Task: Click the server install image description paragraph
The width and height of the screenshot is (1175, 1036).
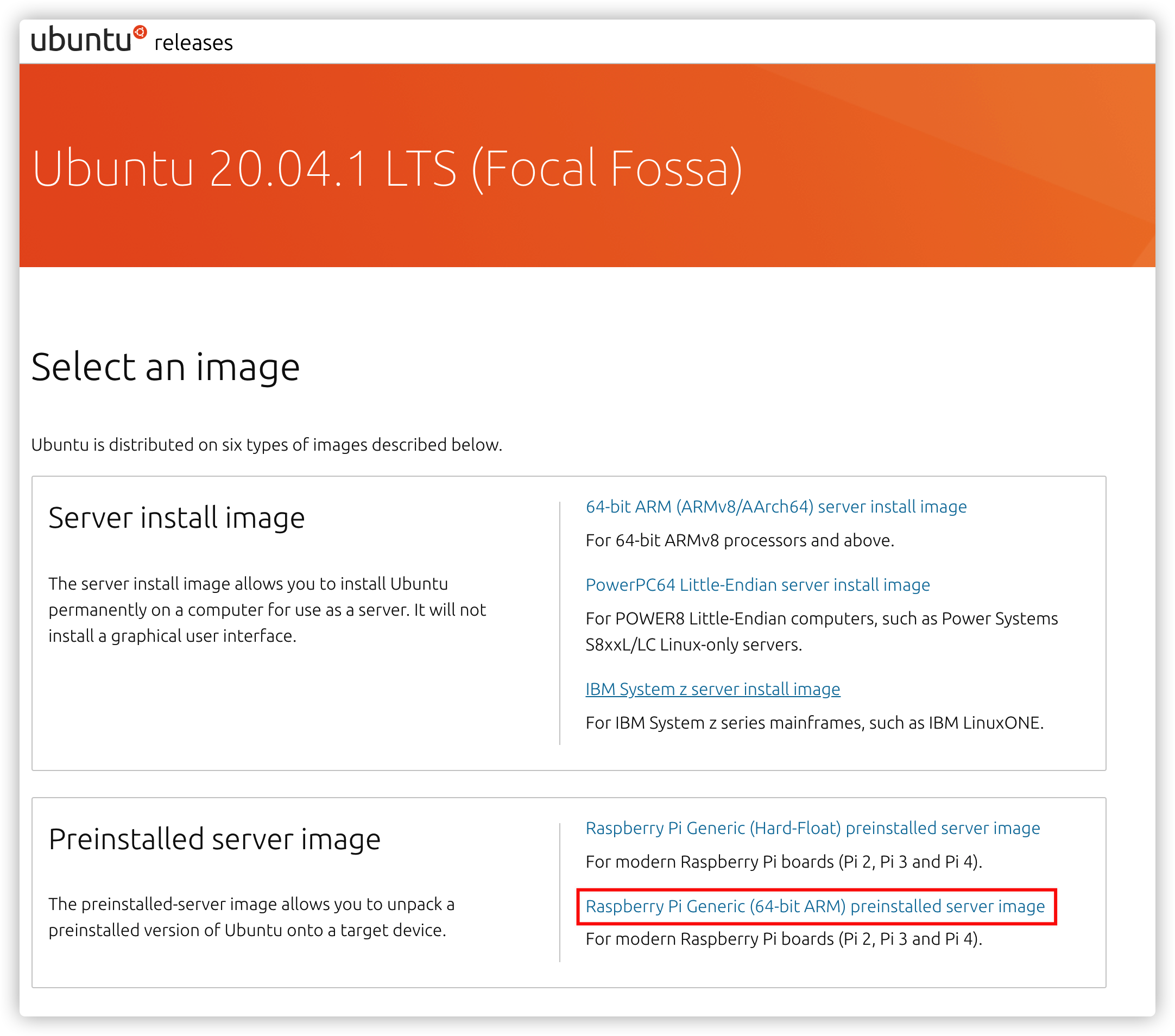Action: [x=267, y=609]
